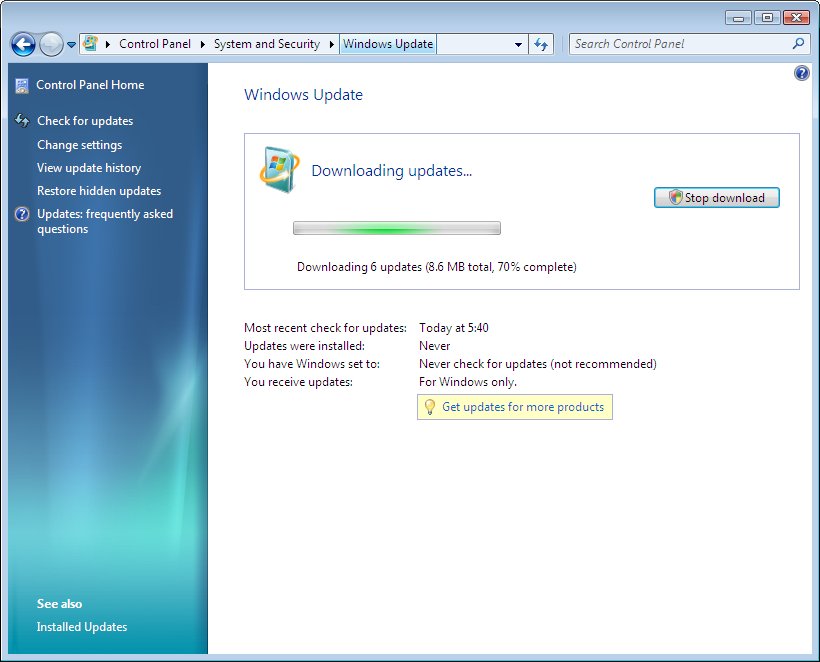Click the Windows Update box icon

pyautogui.click(x=279, y=170)
